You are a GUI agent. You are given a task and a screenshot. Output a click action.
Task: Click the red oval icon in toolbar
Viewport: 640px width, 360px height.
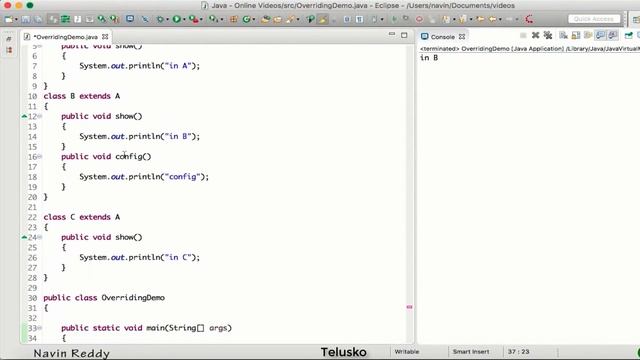[419, 19]
